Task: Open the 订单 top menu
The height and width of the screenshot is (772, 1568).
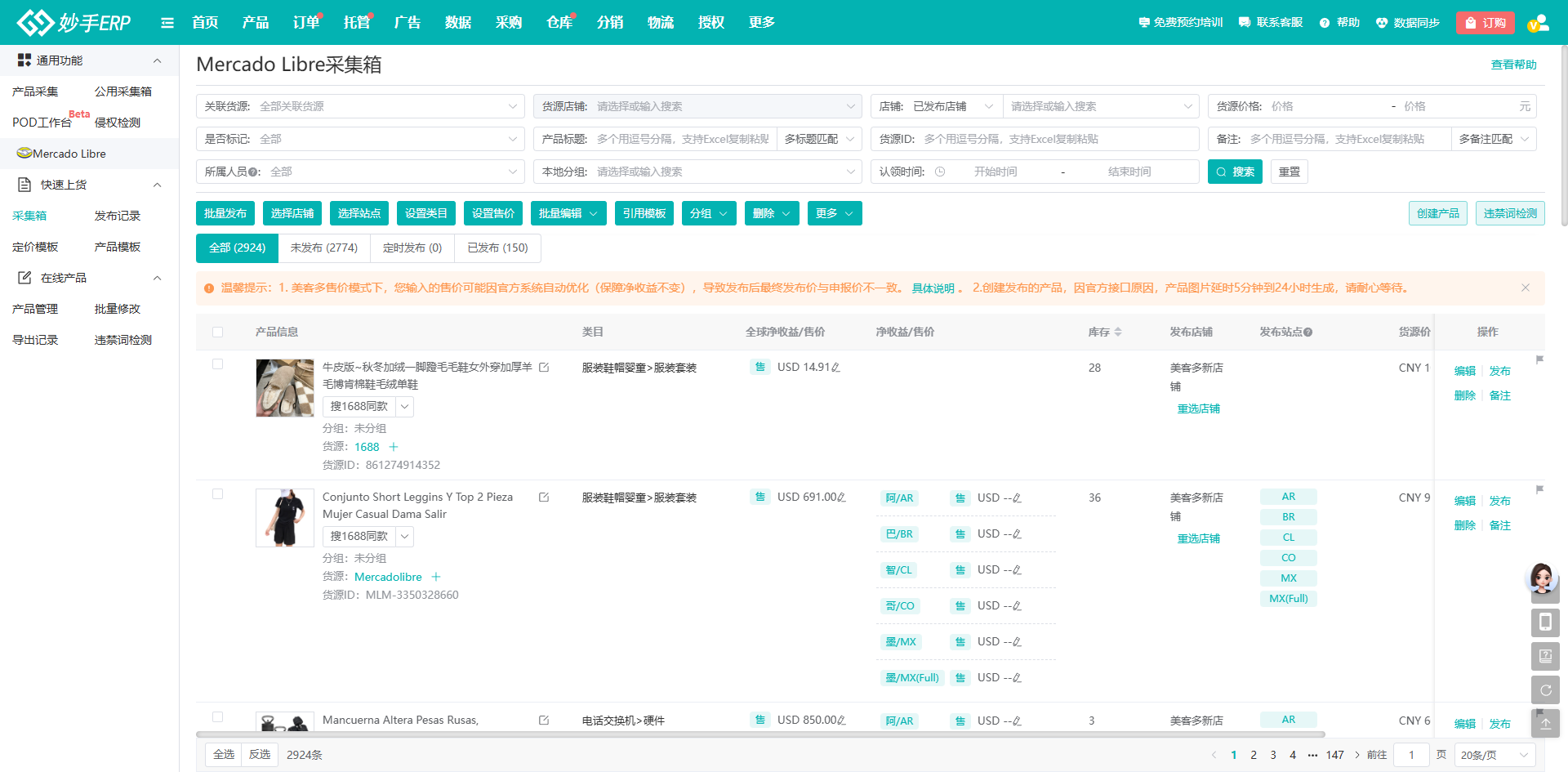Action: (x=306, y=23)
